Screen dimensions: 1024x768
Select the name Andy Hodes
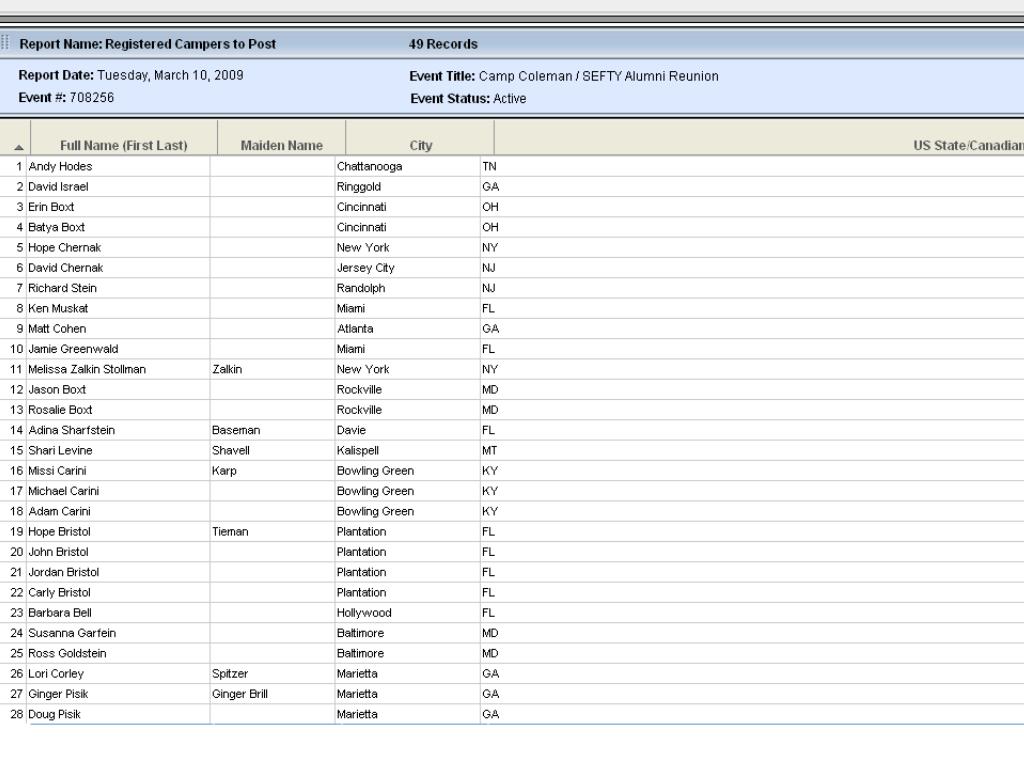point(60,167)
